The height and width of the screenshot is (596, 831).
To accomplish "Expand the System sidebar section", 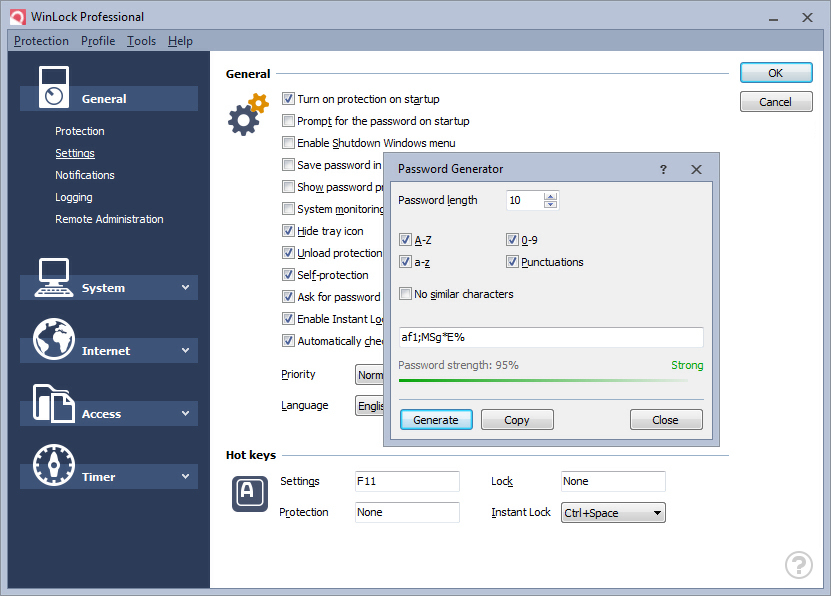I will 186,287.
